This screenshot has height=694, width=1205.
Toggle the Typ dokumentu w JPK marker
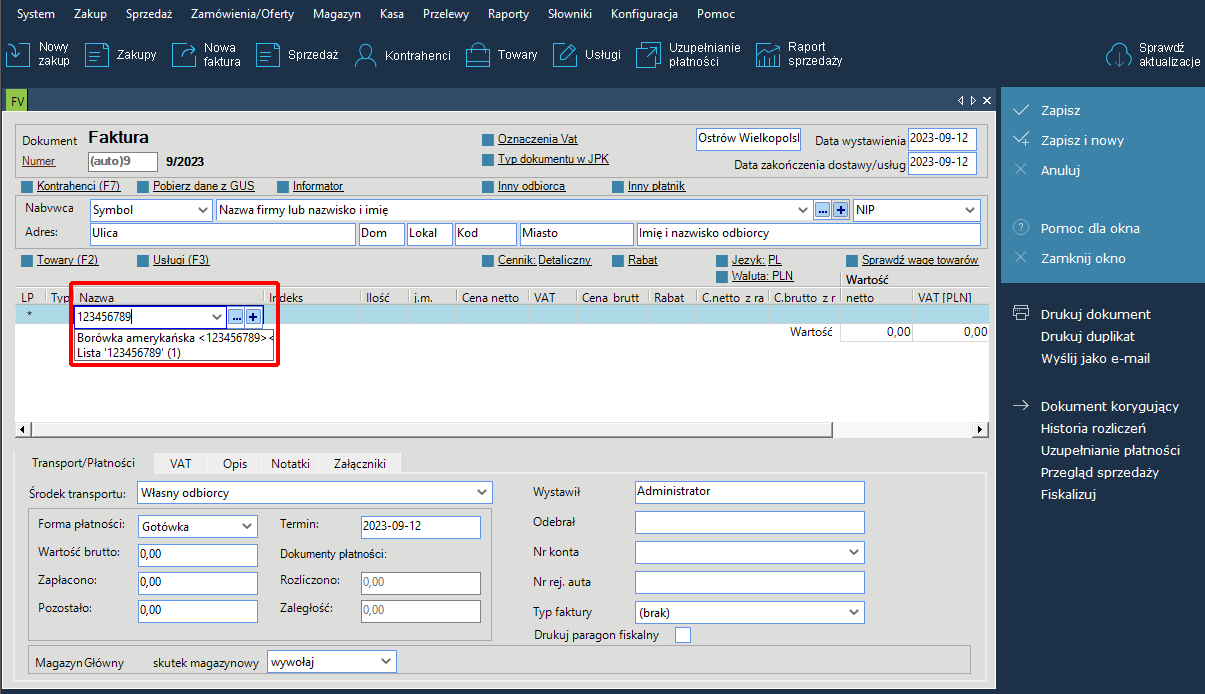click(x=488, y=160)
